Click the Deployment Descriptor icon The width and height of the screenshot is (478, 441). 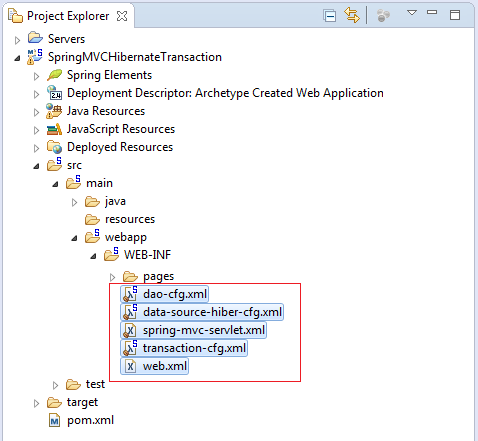54,93
